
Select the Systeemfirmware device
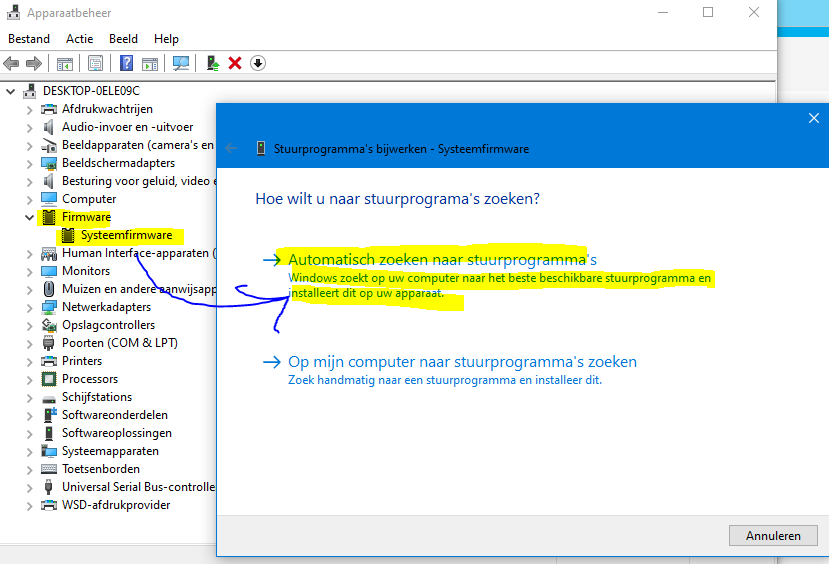pos(126,235)
